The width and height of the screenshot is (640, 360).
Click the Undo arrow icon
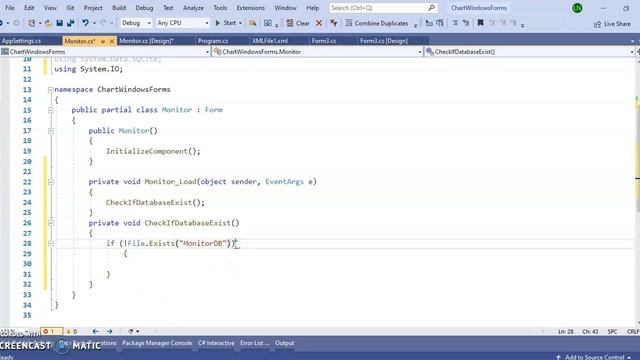(x=85, y=23)
